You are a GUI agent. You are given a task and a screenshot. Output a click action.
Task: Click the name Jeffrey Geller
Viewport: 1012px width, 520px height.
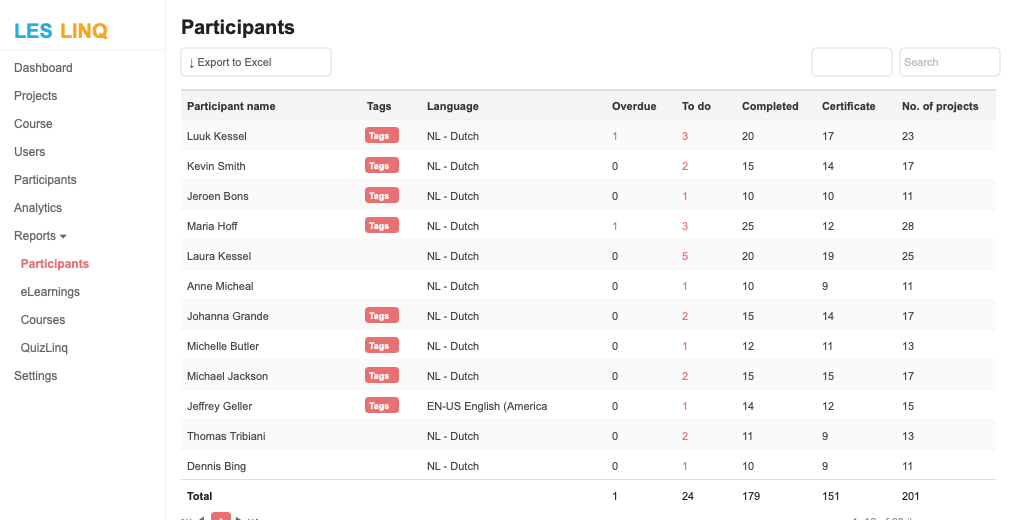219,406
